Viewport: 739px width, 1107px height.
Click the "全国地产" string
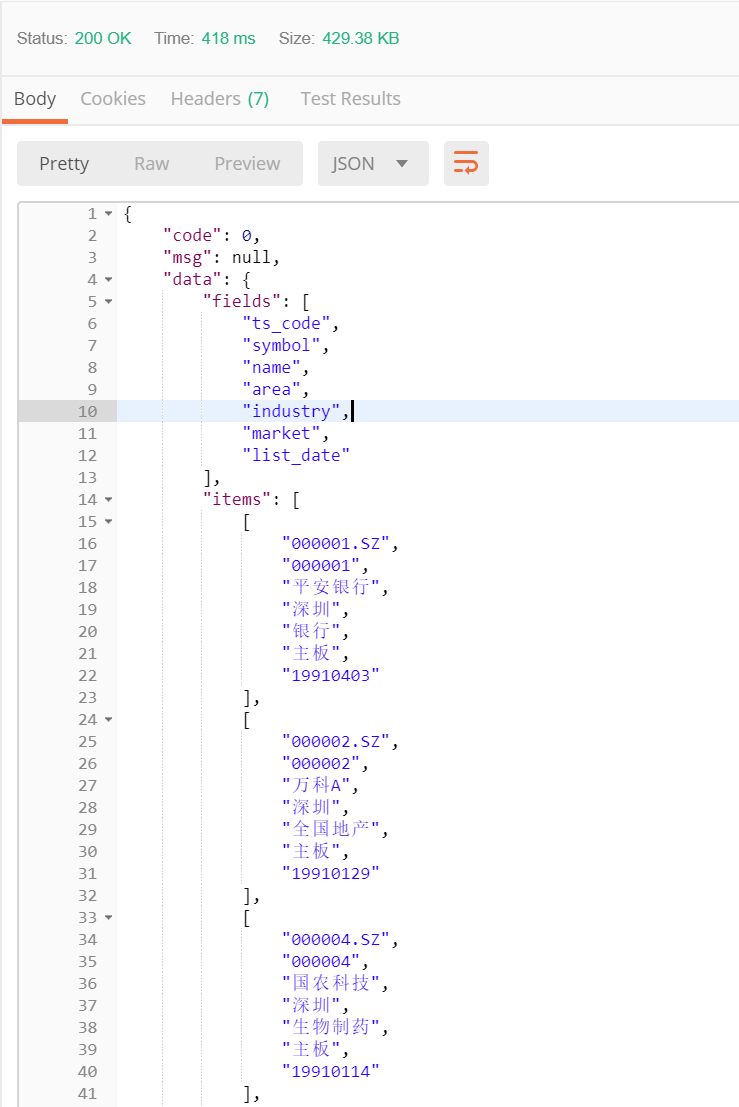331,829
